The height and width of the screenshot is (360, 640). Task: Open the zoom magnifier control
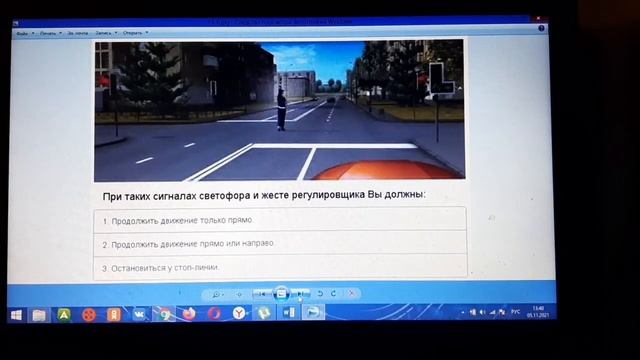click(x=217, y=294)
